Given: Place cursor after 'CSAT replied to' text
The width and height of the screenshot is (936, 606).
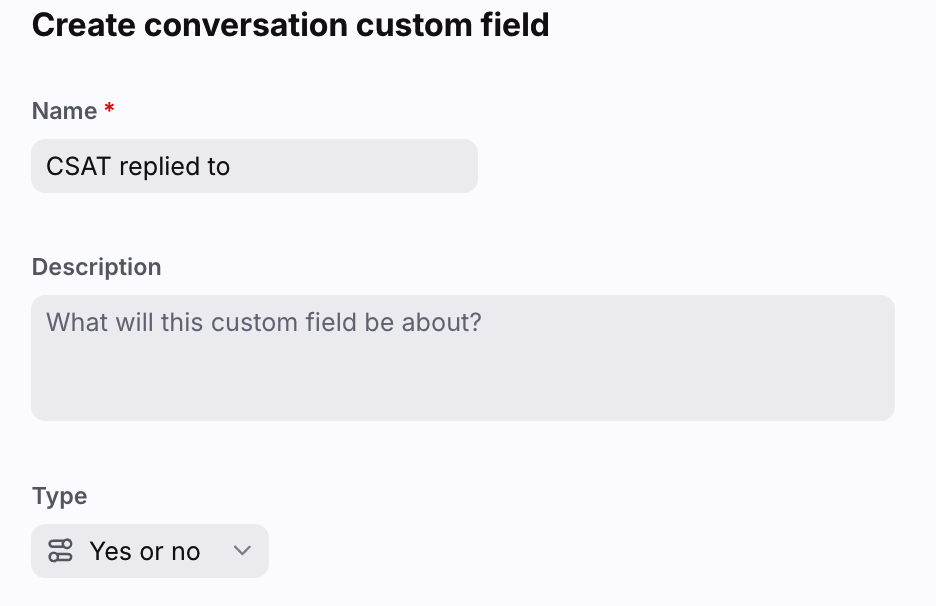Looking at the screenshot, I should 231,167.
